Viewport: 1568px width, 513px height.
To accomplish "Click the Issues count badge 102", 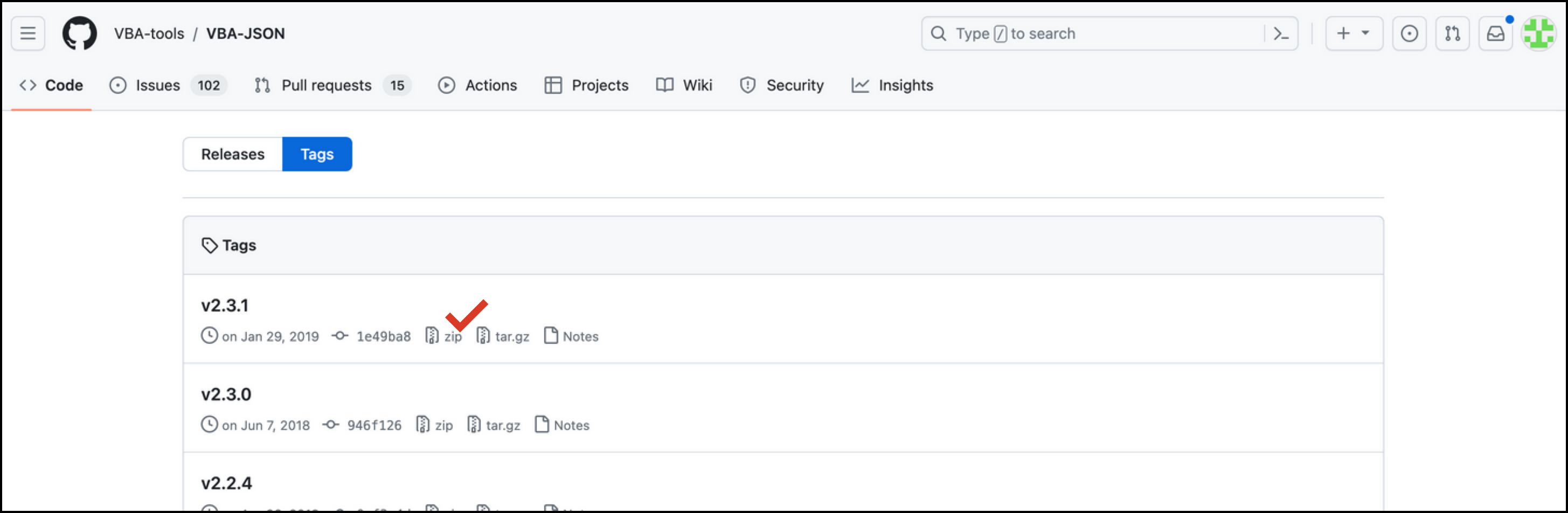I will tap(209, 85).
